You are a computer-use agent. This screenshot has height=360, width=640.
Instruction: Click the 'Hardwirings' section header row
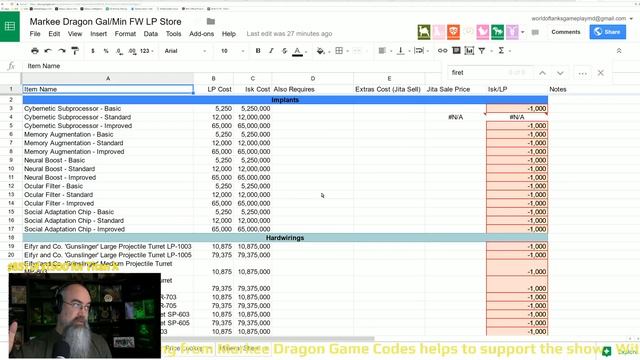[285, 238]
